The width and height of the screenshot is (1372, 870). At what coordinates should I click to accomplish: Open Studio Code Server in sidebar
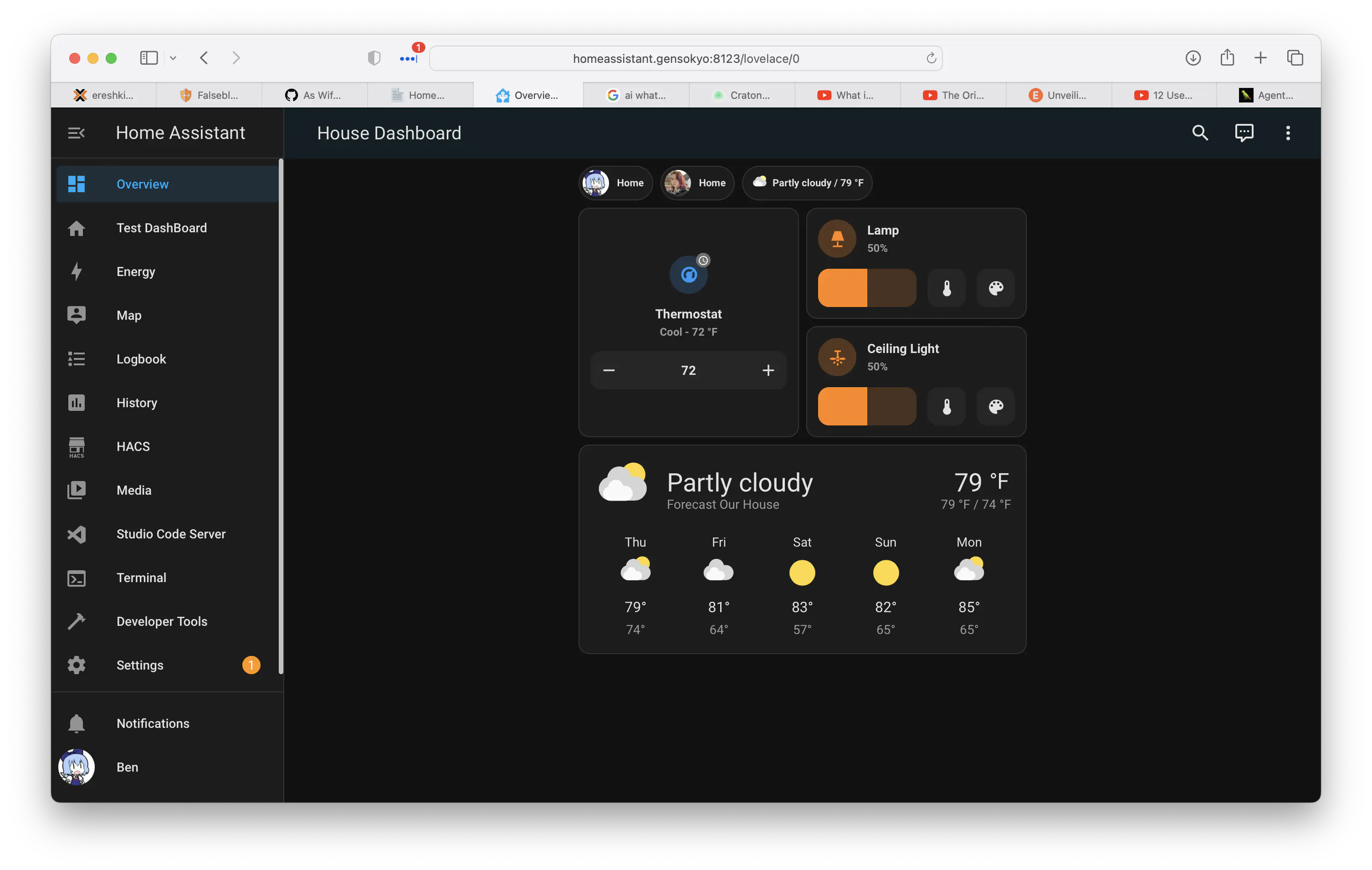click(171, 534)
